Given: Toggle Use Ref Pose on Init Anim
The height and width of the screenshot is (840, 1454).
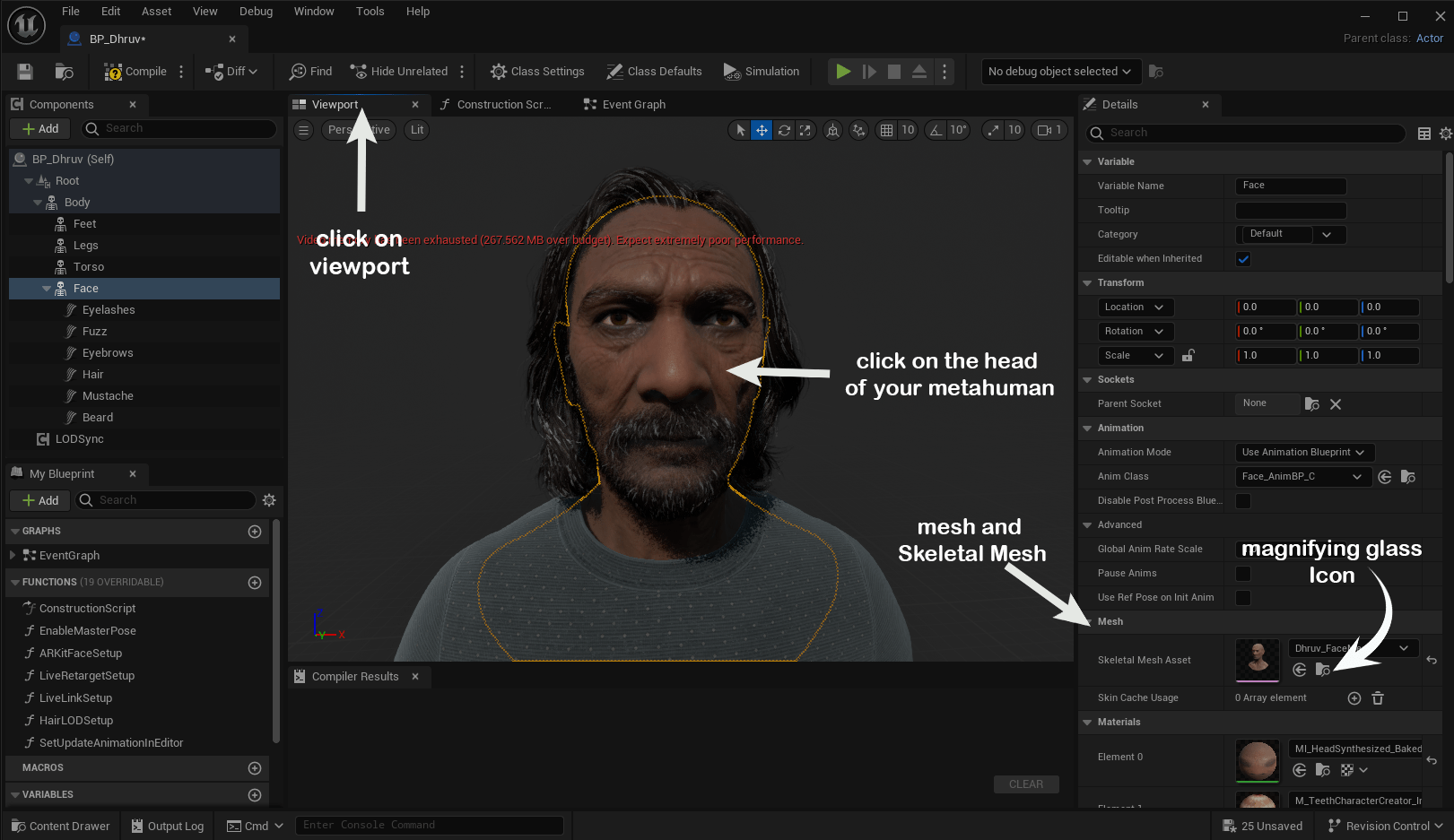Looking at the screenshot, I should tap(1243, 598).
